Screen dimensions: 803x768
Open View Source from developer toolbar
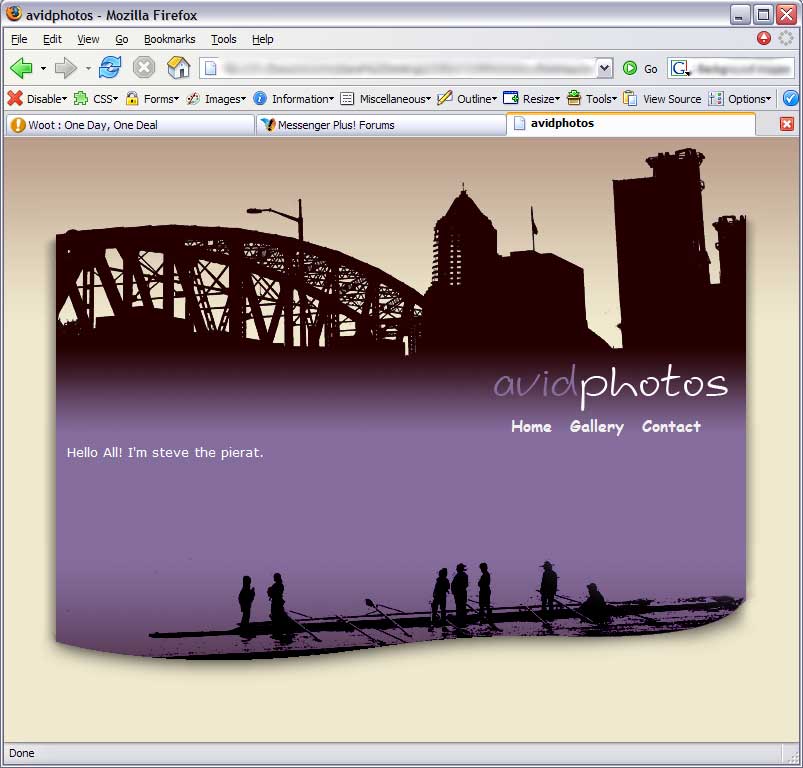tap(662, 99)
